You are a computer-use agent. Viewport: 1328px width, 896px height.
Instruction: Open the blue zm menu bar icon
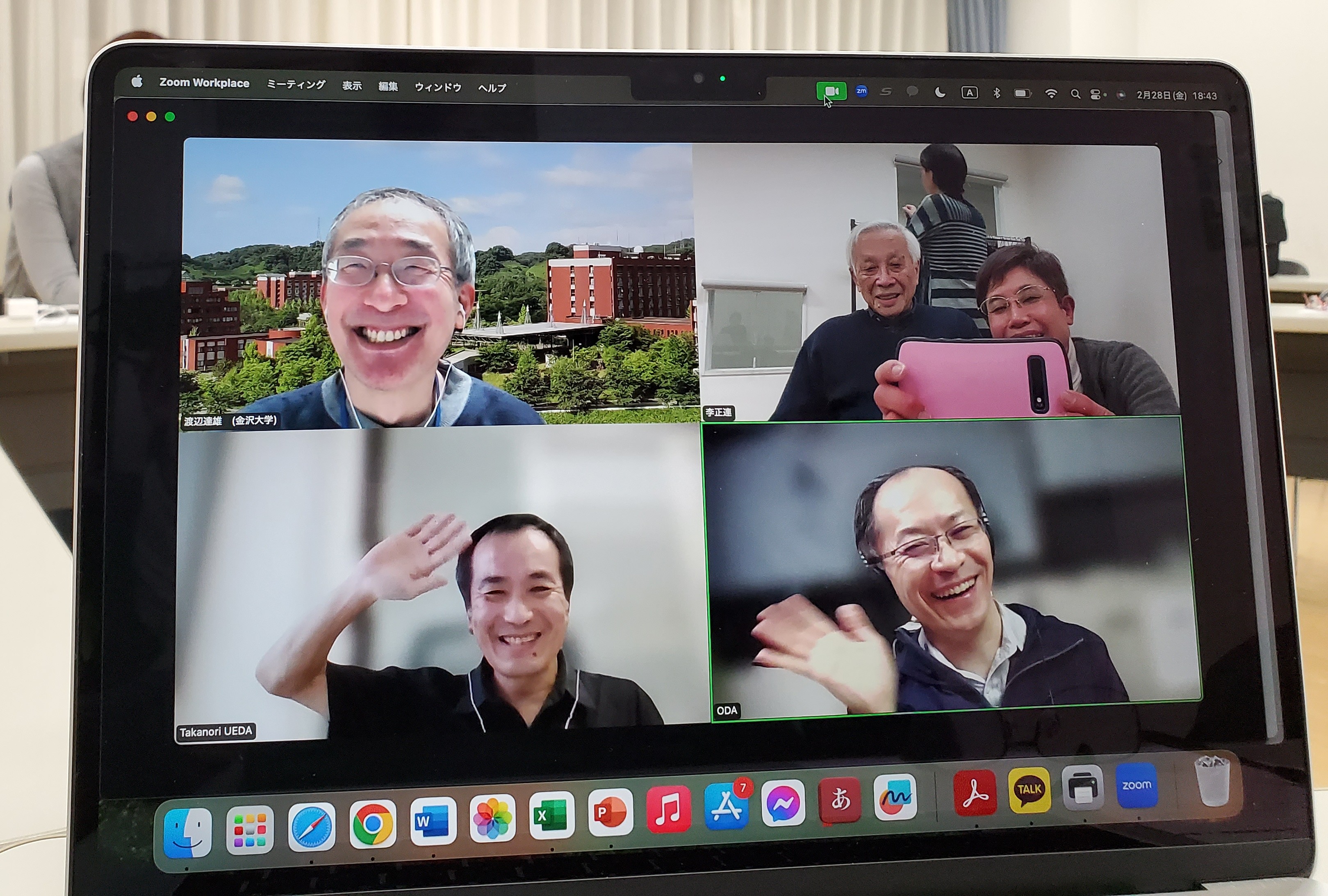pos(861,91)
